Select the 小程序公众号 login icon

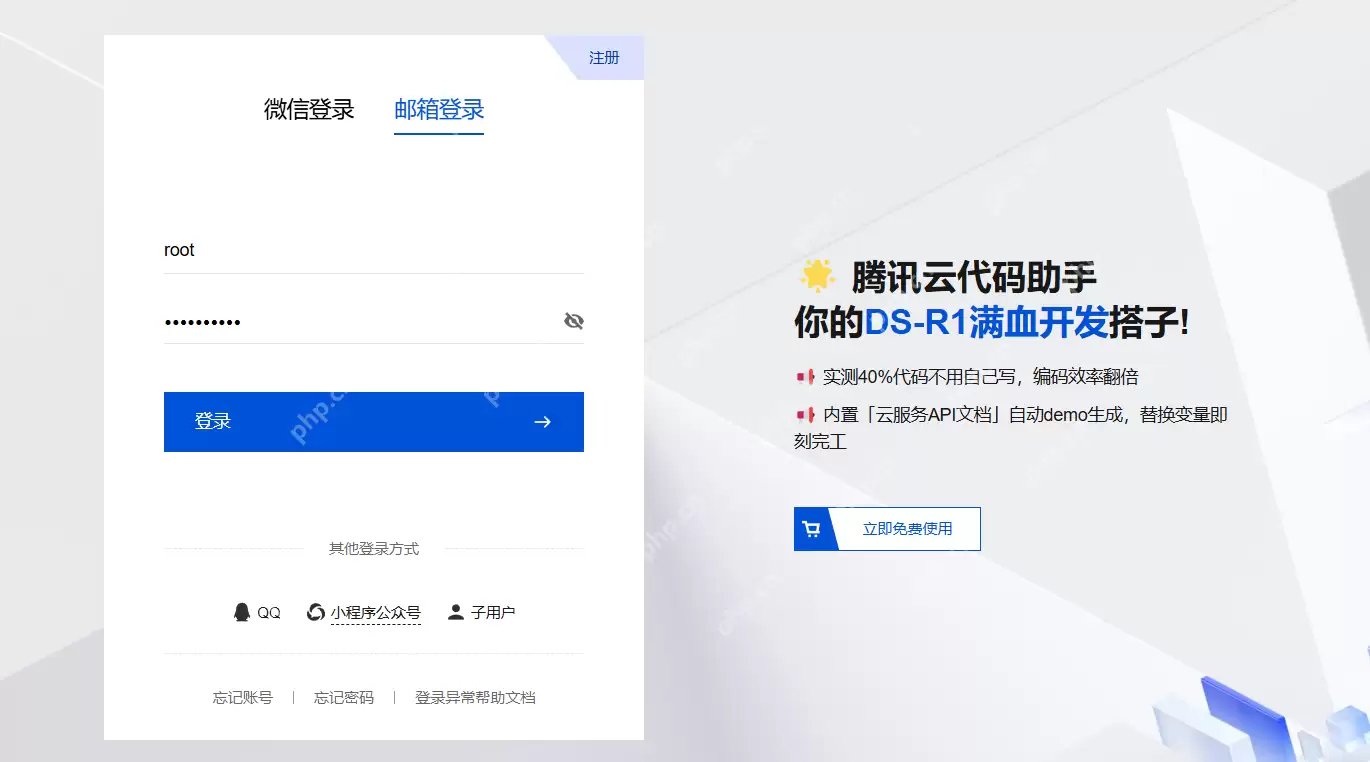pyautogui.click(x=314, y=611)
